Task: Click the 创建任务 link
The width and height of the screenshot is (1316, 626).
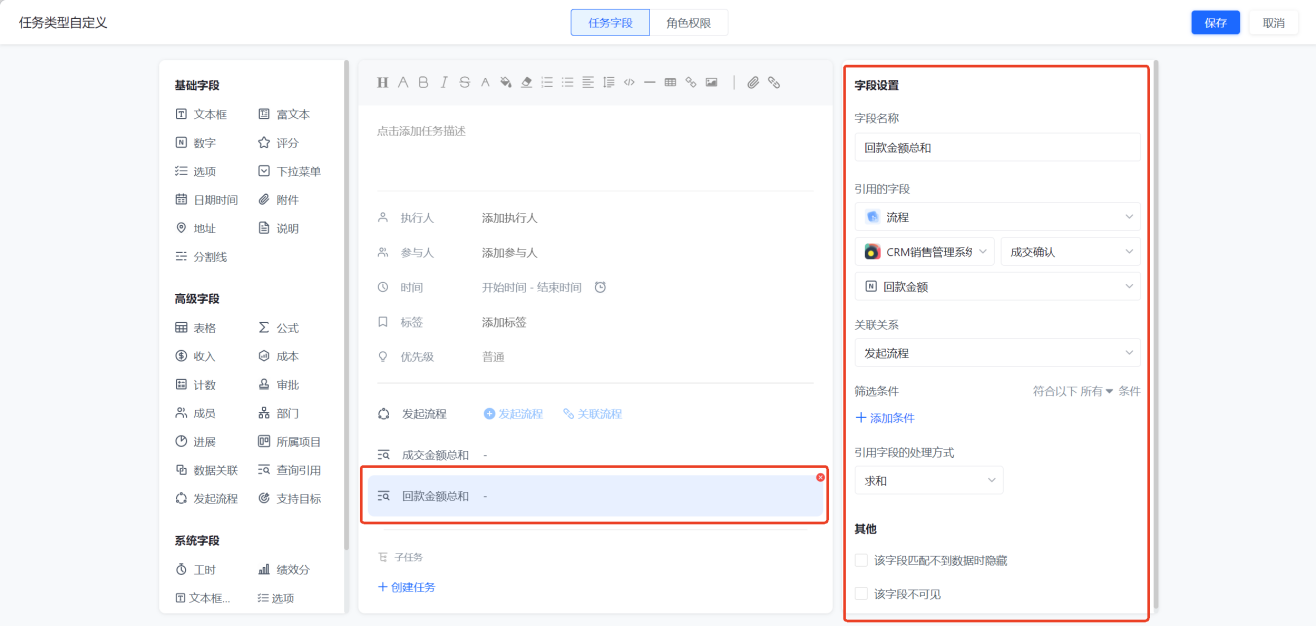Action: pos(406,587)
